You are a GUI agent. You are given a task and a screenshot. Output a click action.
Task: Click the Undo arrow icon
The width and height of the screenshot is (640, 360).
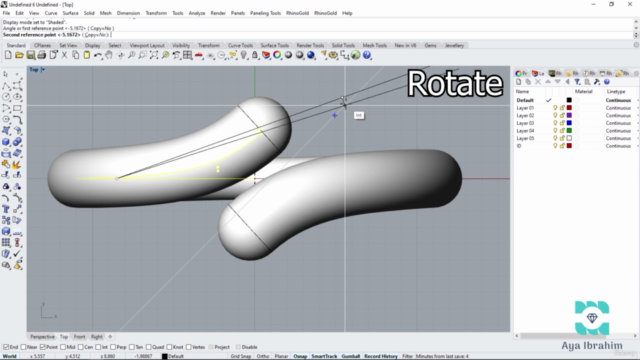[x=98, y=55]
